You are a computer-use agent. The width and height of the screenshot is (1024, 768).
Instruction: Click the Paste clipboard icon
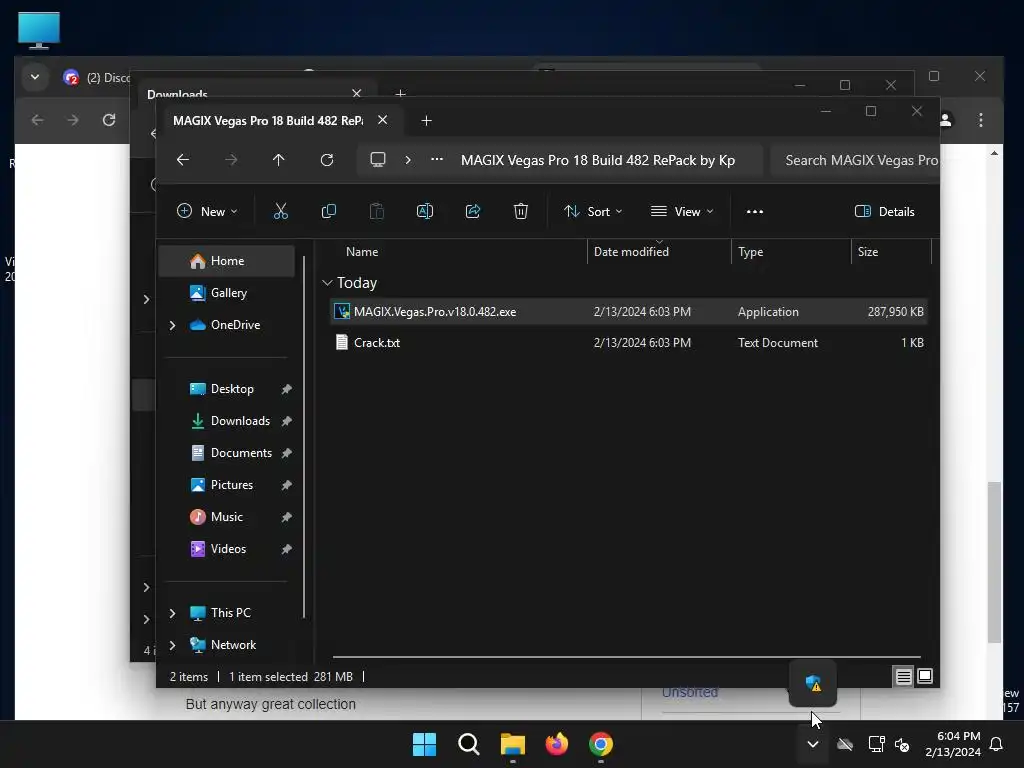(377, 212)
